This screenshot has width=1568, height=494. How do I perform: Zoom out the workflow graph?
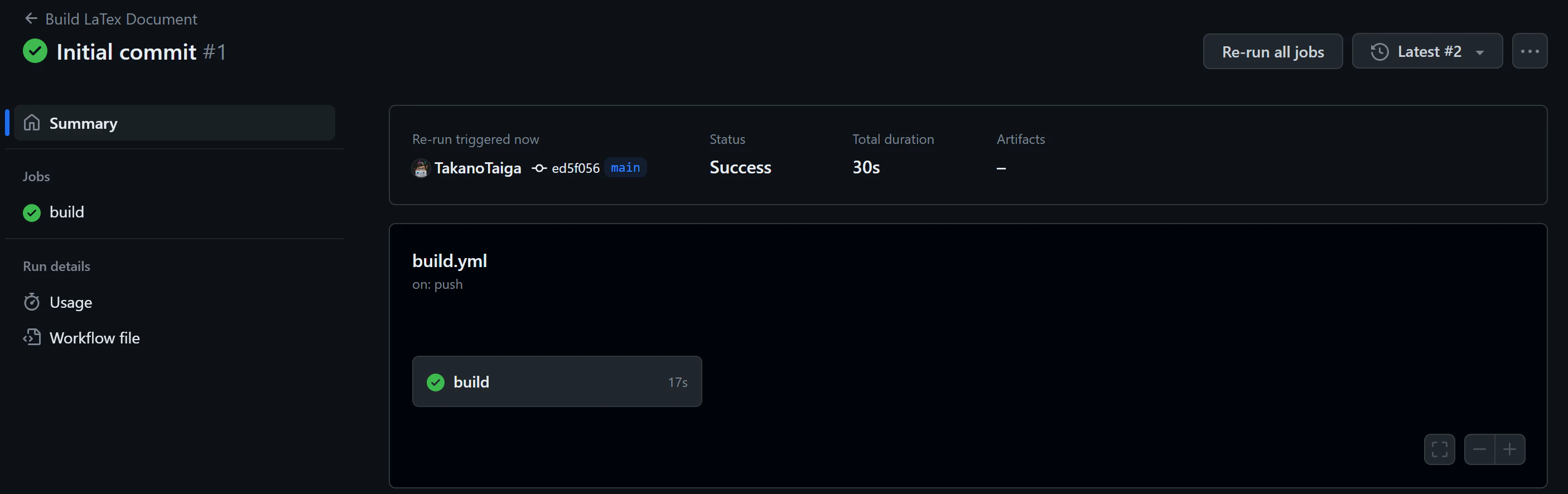1479,449
